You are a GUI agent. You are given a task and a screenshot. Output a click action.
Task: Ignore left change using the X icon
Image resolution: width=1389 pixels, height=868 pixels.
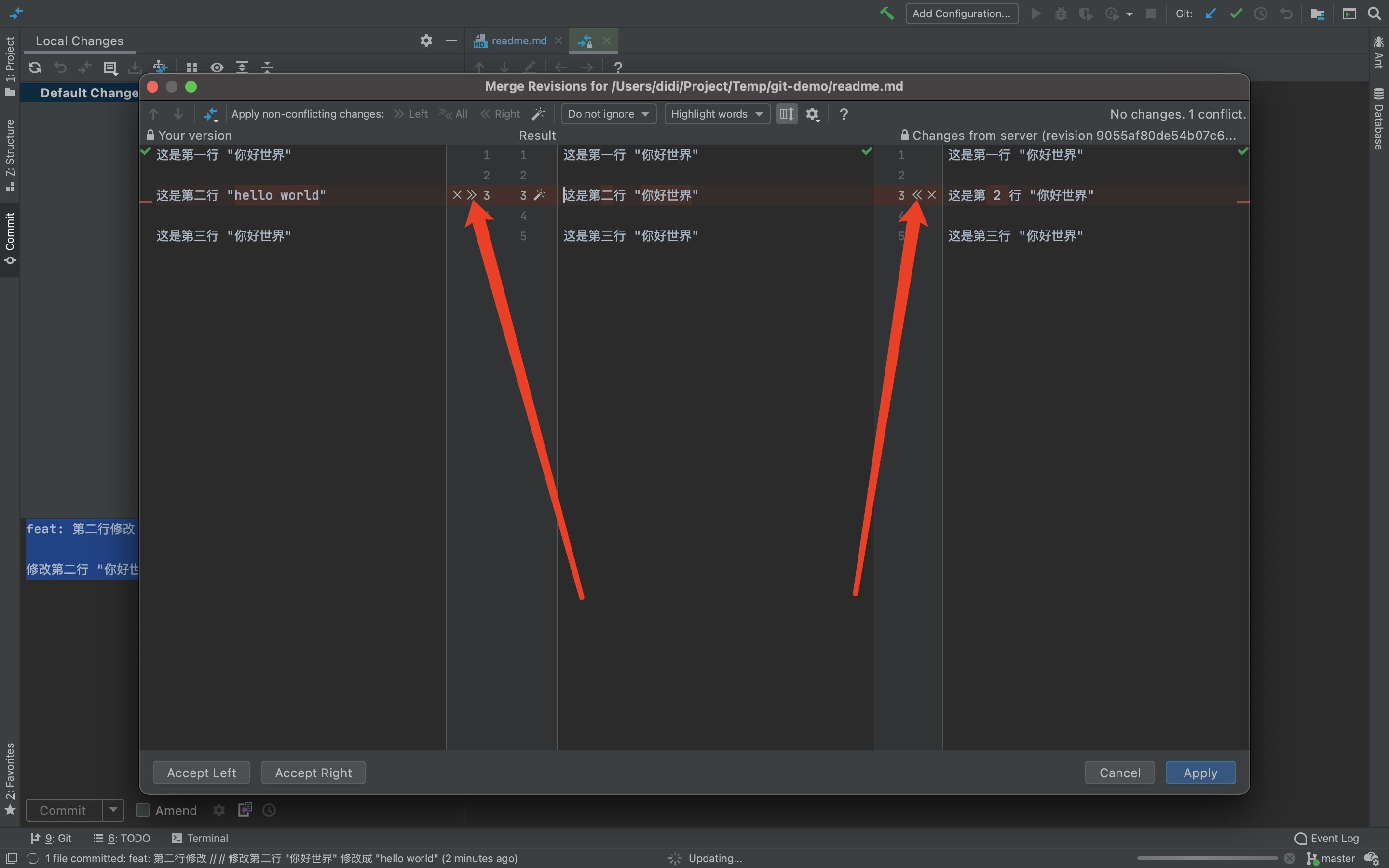(457, 195)
